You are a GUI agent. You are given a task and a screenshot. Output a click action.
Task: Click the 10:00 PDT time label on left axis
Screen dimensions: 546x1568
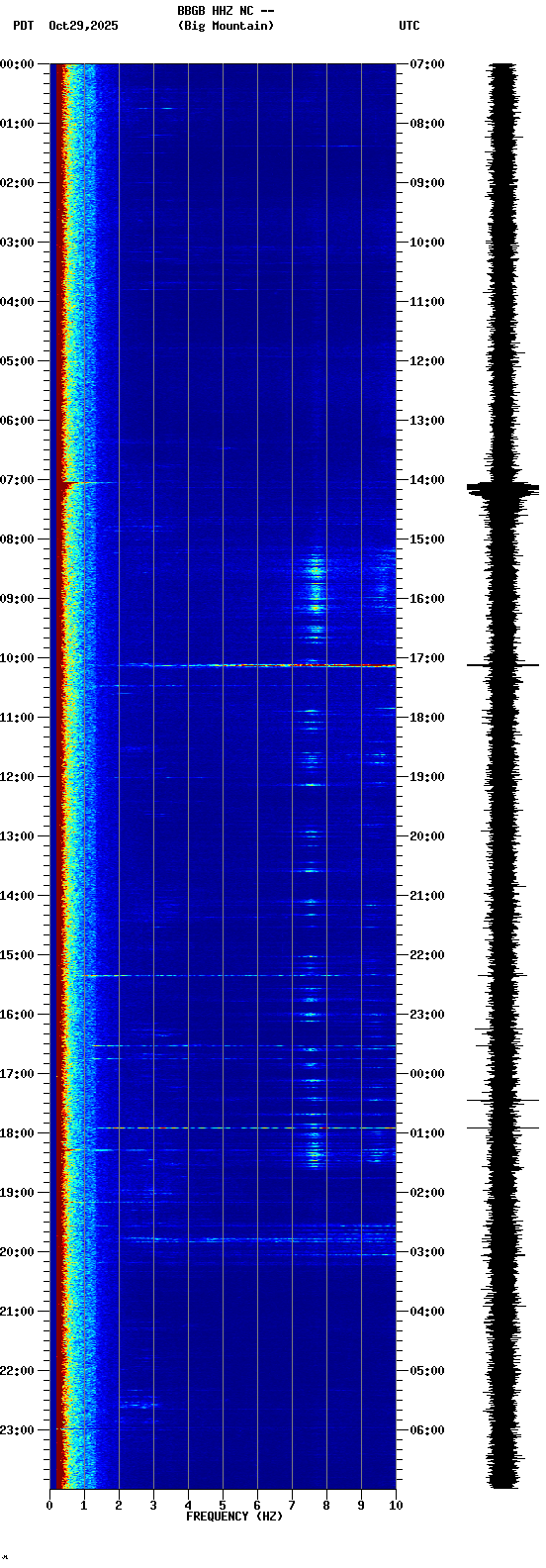tap(17, 658)
